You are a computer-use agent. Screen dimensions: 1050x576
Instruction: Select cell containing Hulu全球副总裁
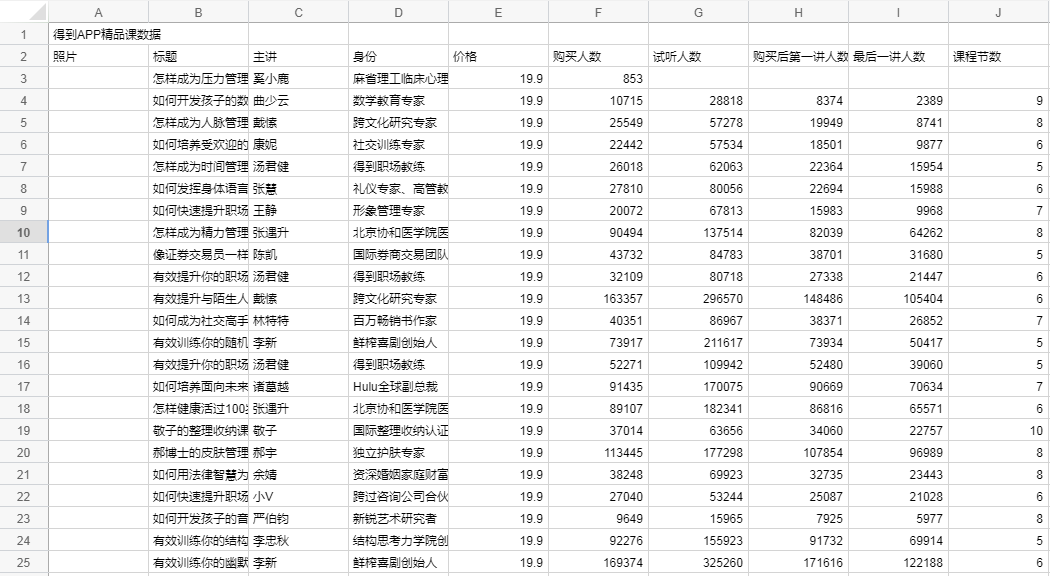(x=398, y=386)
